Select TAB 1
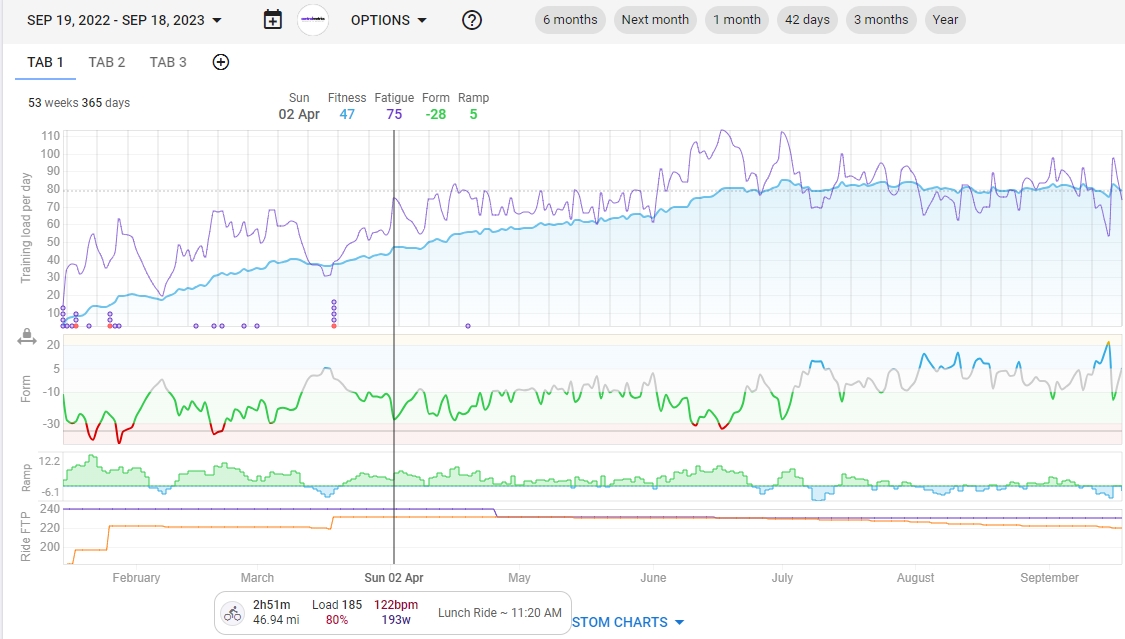The image size is (1125, 639). coord(45,62)
